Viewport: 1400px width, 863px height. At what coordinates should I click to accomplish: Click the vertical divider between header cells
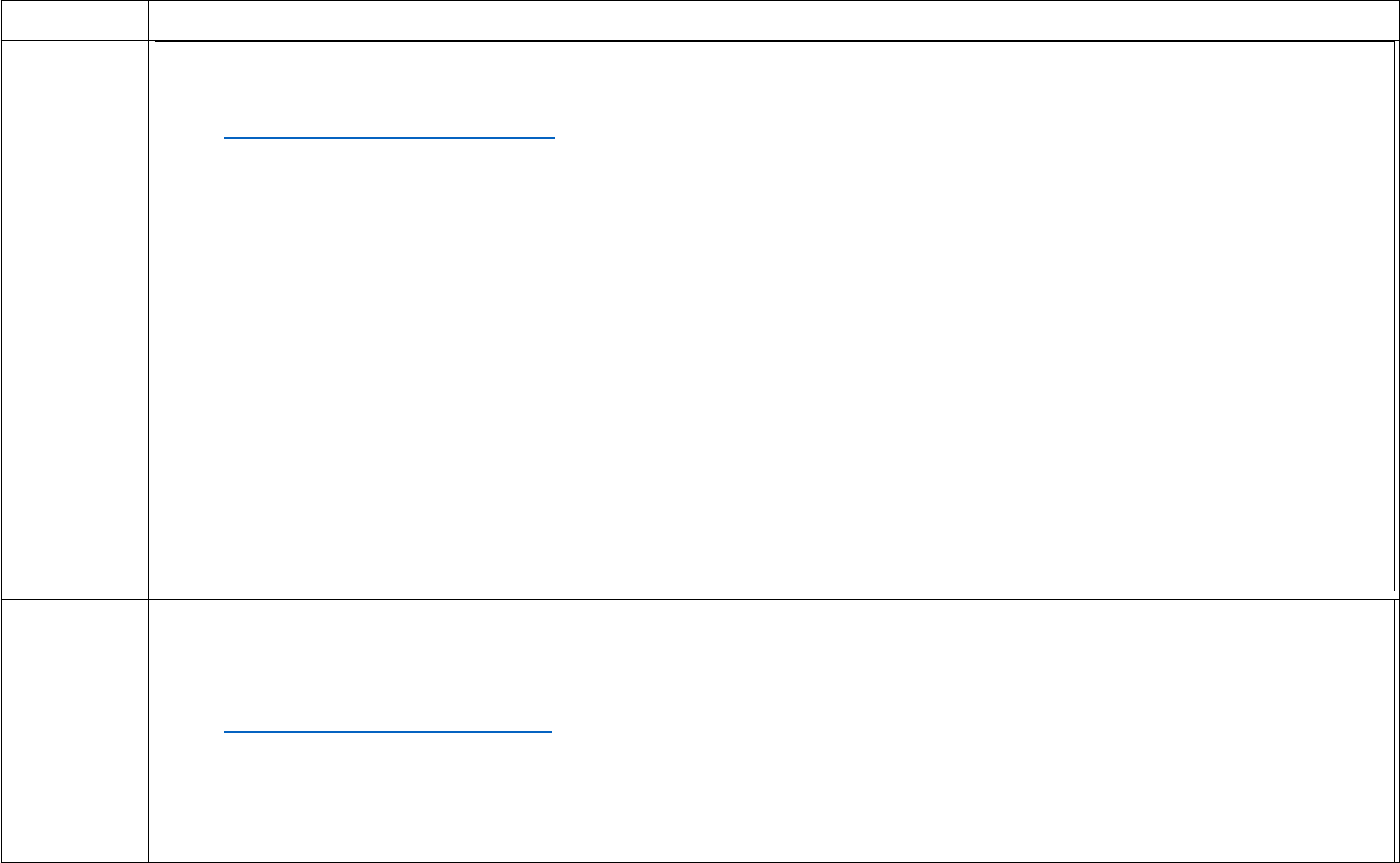coord(148,20)
